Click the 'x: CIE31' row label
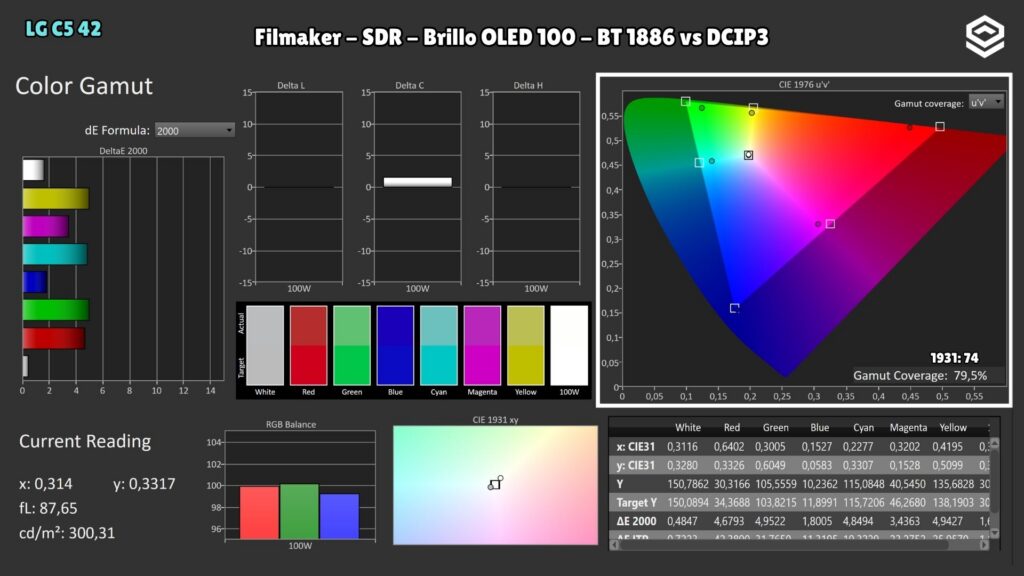This screenshot has height=576, width=1024. [635, 447]
